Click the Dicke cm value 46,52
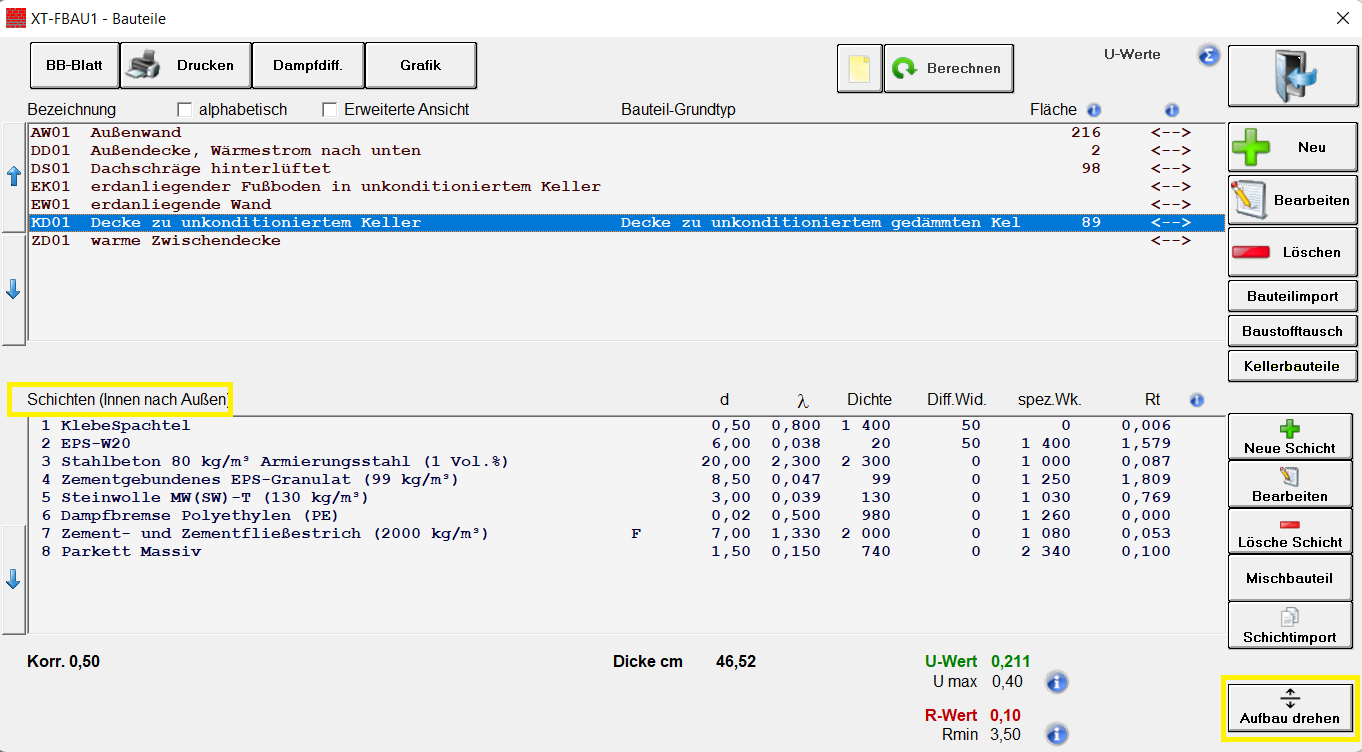This screenshot has width=1362, height=752. 736,662
